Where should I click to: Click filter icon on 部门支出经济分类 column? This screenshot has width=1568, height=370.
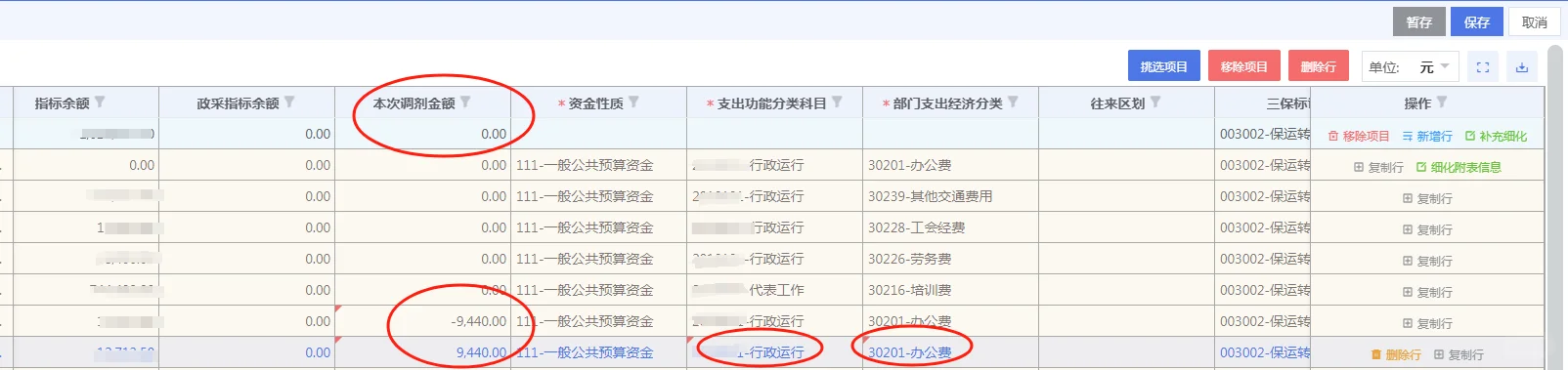coord(1013,103)
